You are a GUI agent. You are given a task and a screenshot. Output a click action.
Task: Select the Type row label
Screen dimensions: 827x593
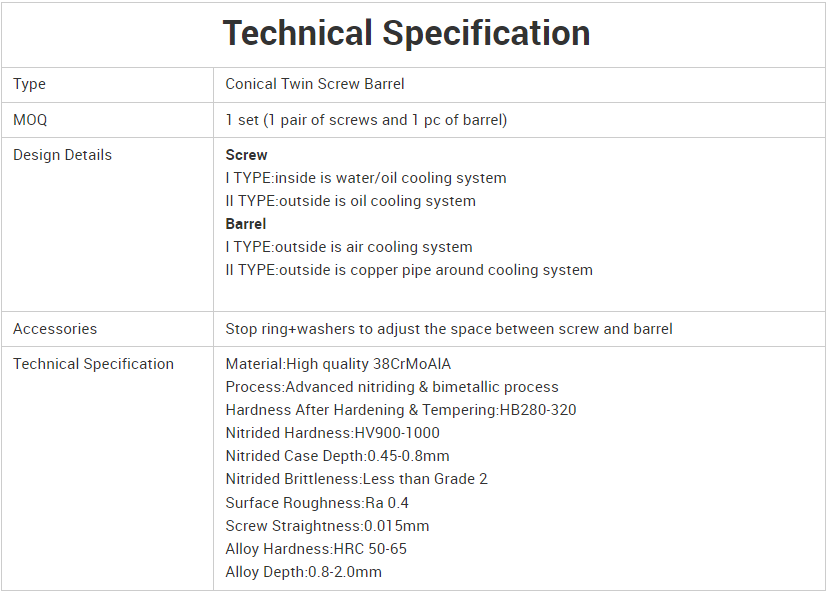(29, 84)
